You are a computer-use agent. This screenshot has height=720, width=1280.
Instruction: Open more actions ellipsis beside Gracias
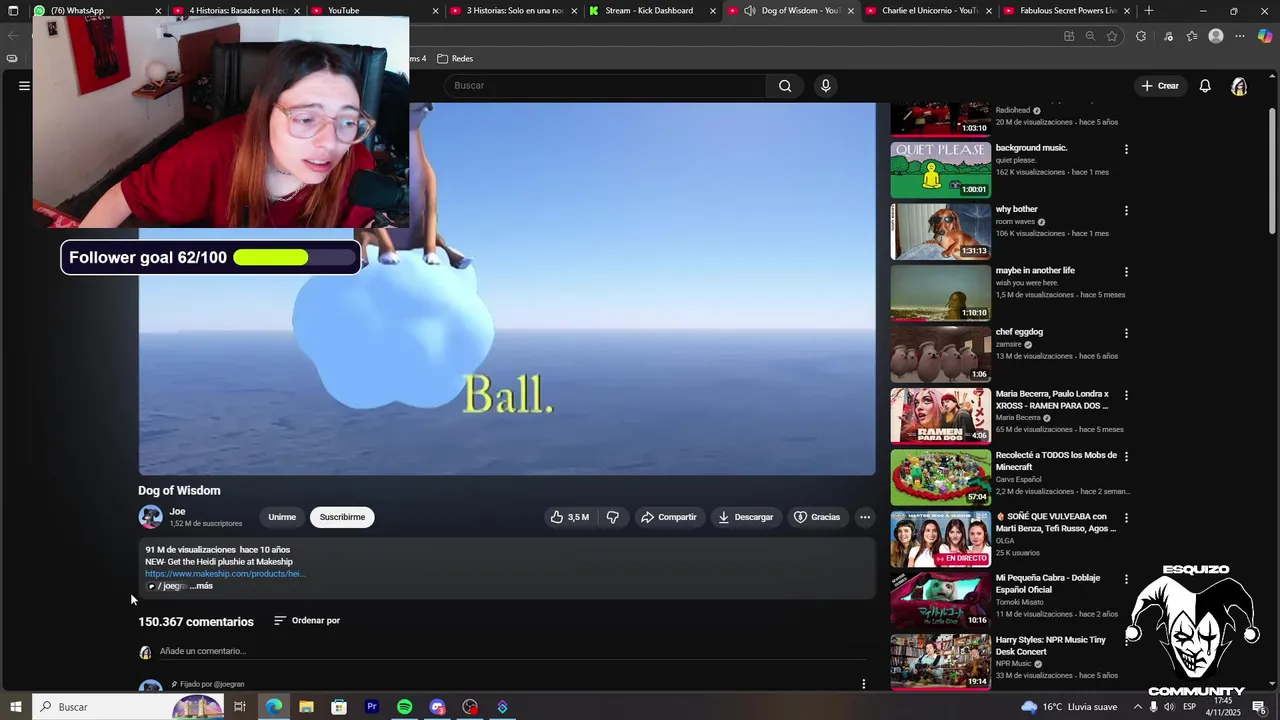[865, 517]
